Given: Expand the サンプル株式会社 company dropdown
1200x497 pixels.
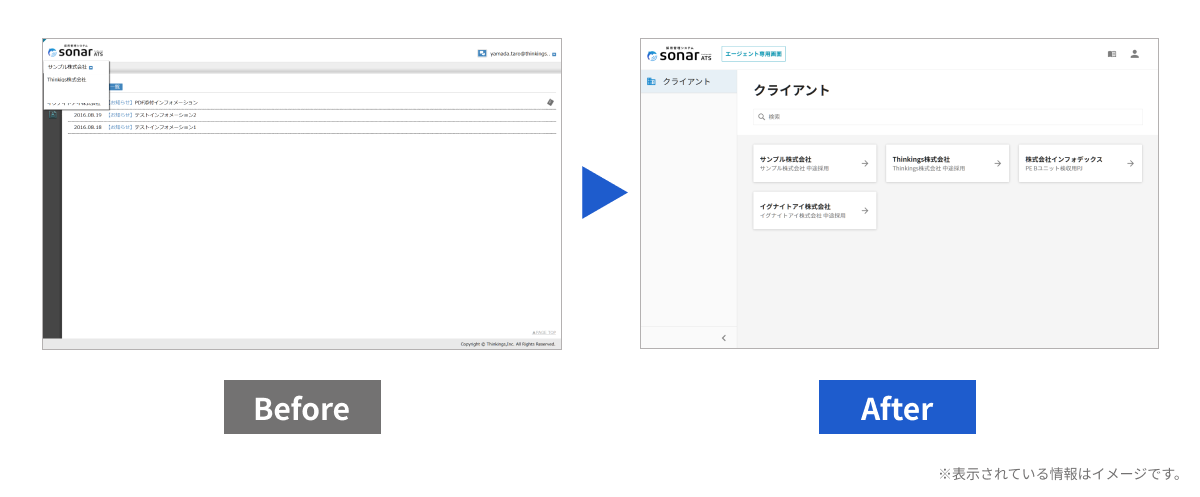Looking at the screenshot, I should pos(90,67).
